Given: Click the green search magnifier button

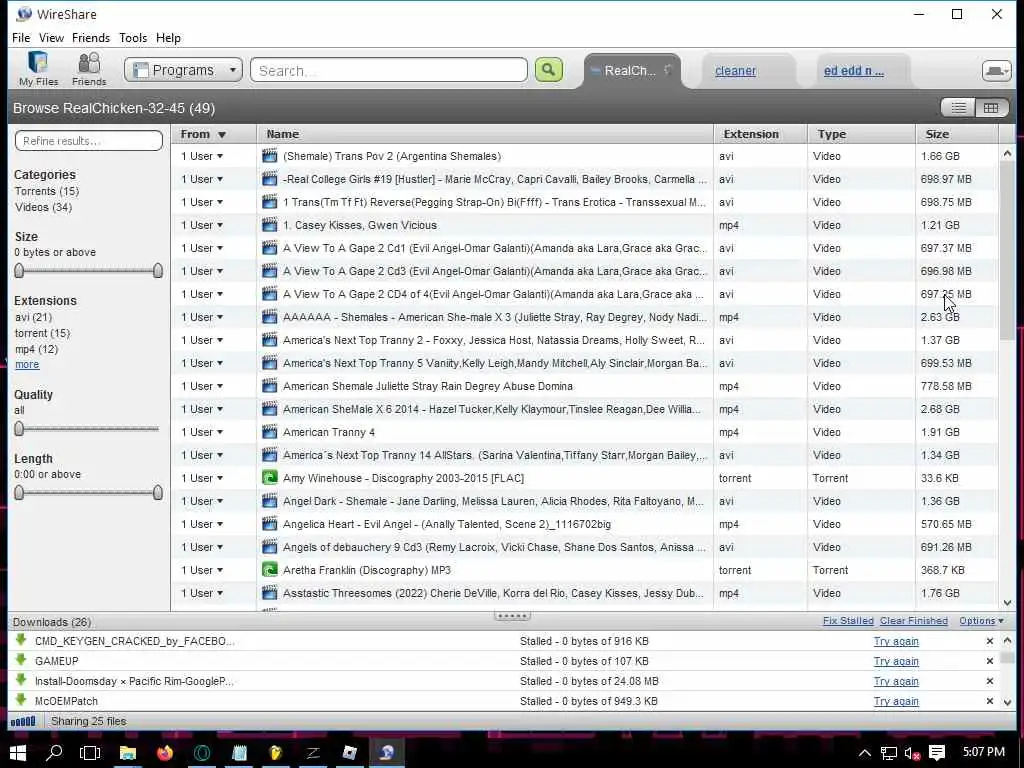Looking at the screenshot, I should point(549,69).
